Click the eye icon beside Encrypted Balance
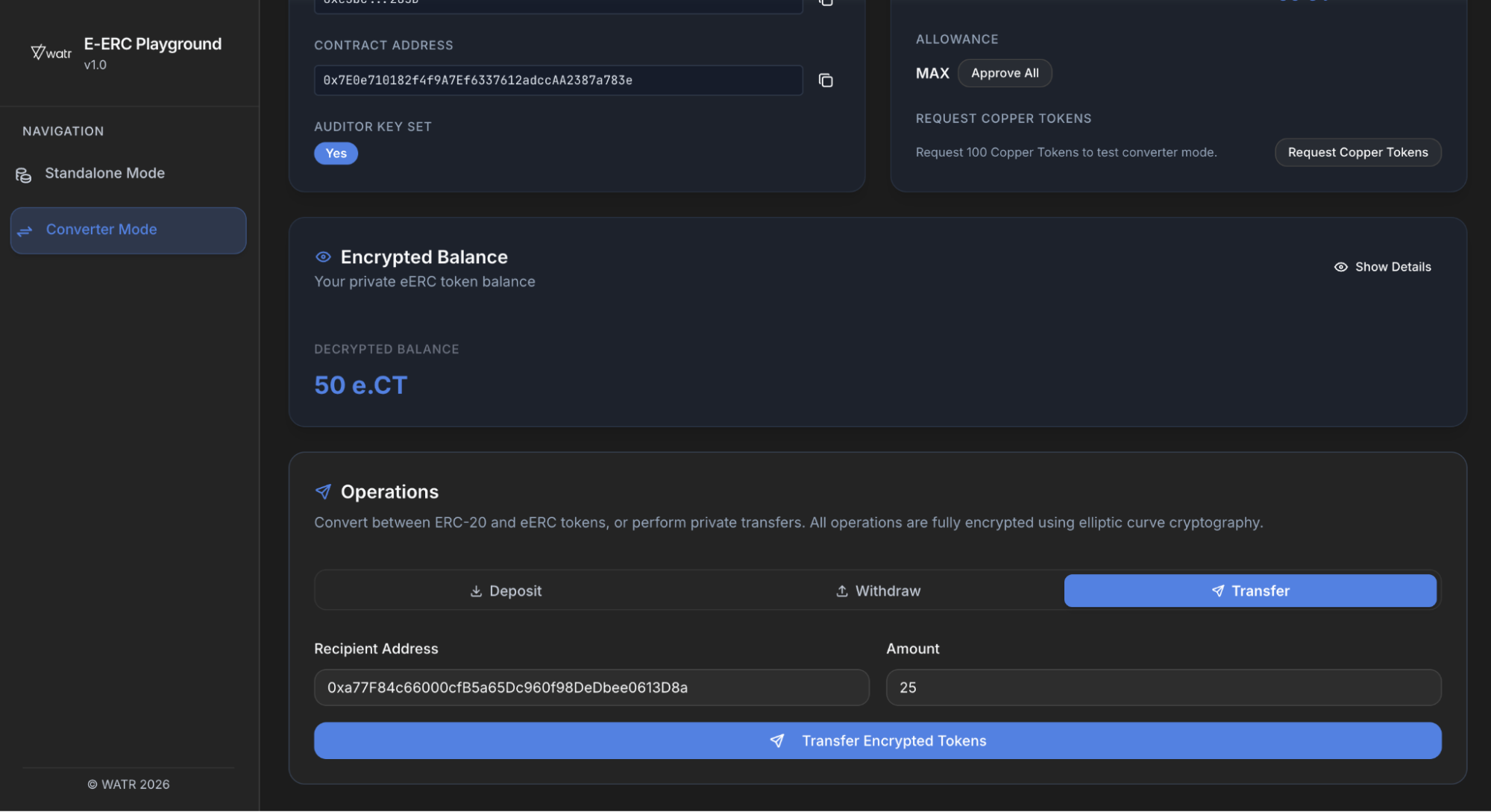The height and width of the screenshot is (812, 1491). click(x=323, y=257)
